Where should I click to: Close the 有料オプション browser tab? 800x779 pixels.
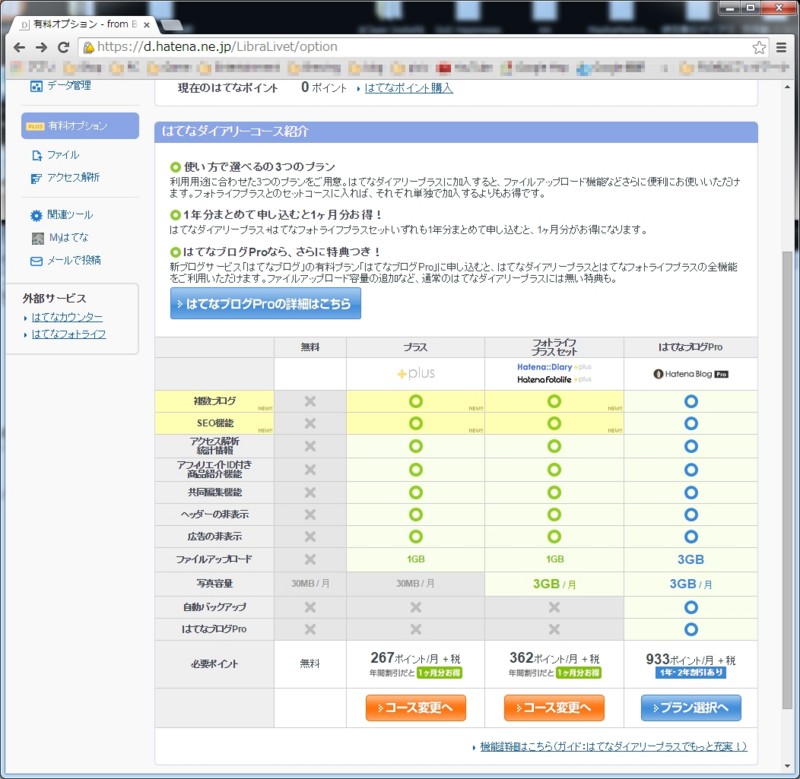click(147, 24)
